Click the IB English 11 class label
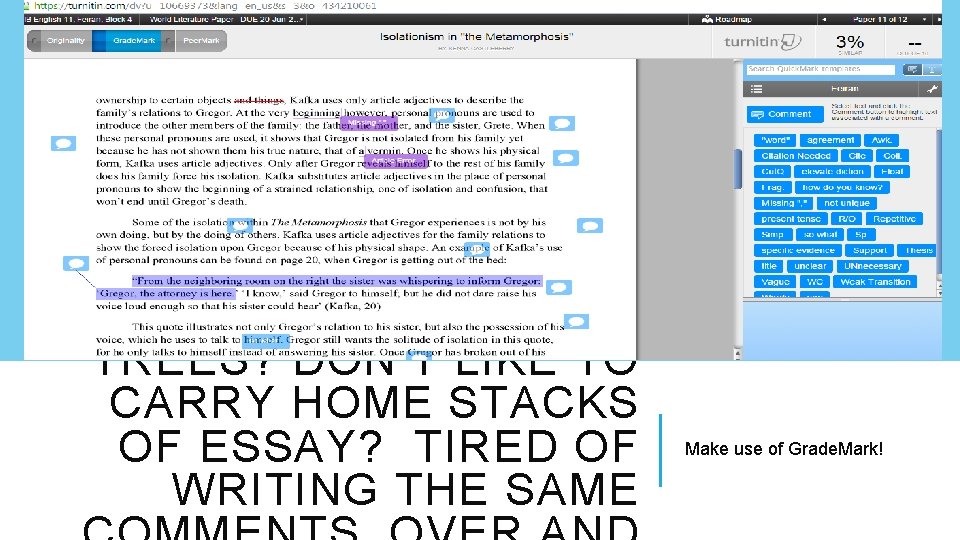The height and width of the screenshot is (540, 960). 78,20
